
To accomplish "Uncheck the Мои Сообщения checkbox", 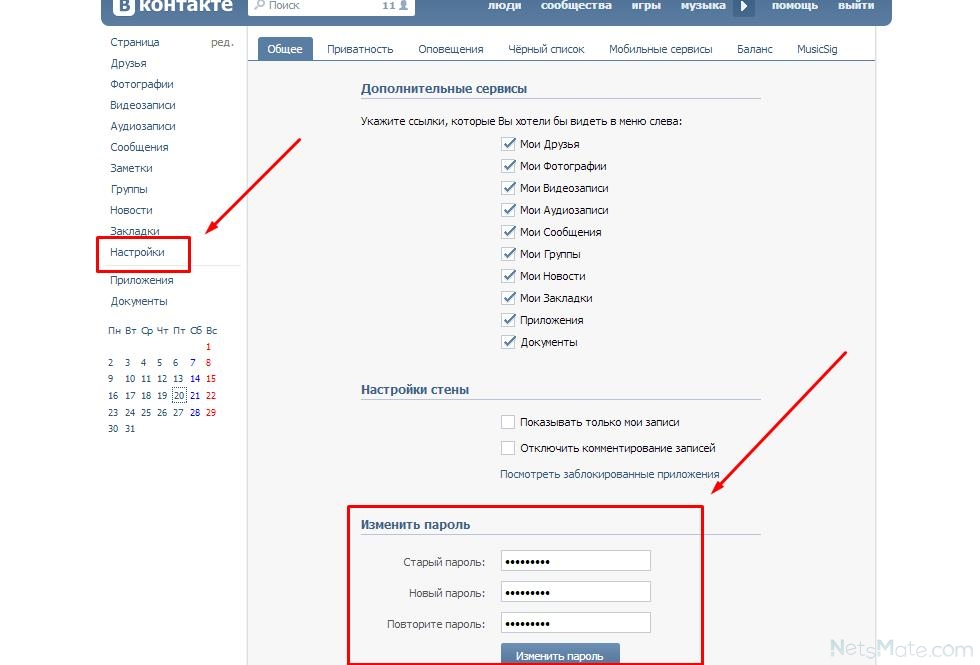I will (508, 232).
